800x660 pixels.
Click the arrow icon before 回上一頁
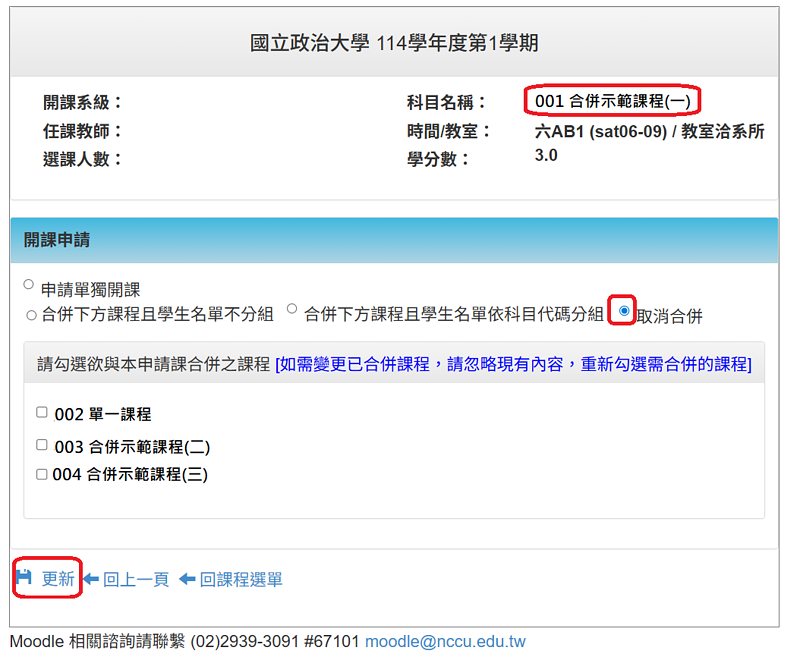click(x=91, y=579)
